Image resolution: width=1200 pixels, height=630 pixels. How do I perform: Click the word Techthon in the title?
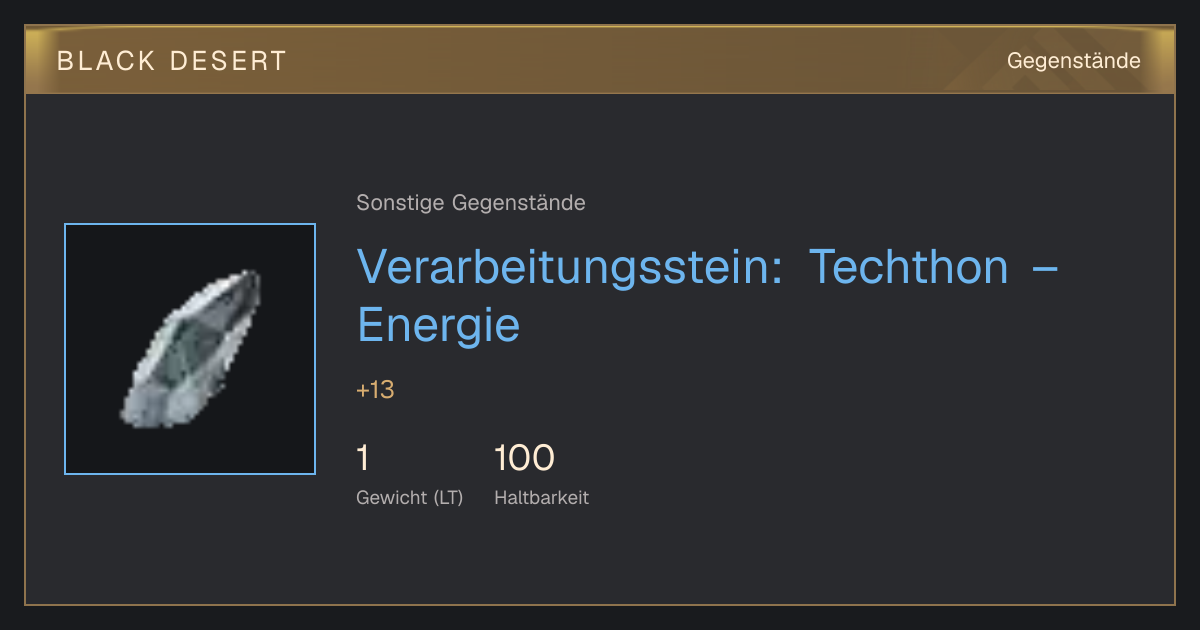pos(908,267)
